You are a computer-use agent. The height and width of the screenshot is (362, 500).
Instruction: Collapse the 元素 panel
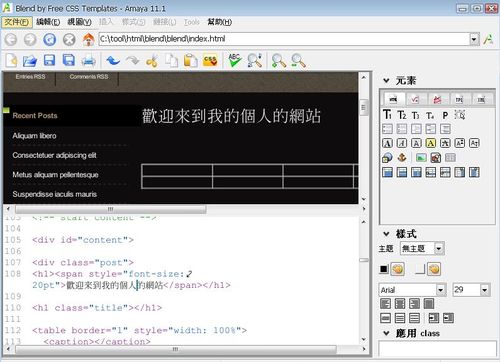[x=386, y=80]
